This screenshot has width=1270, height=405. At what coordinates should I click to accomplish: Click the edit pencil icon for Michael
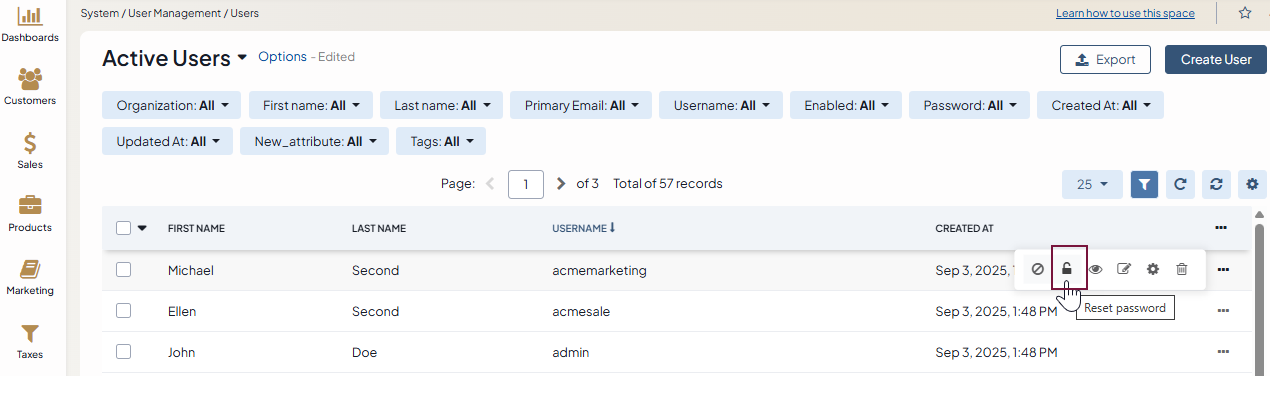pos(1124,269)
